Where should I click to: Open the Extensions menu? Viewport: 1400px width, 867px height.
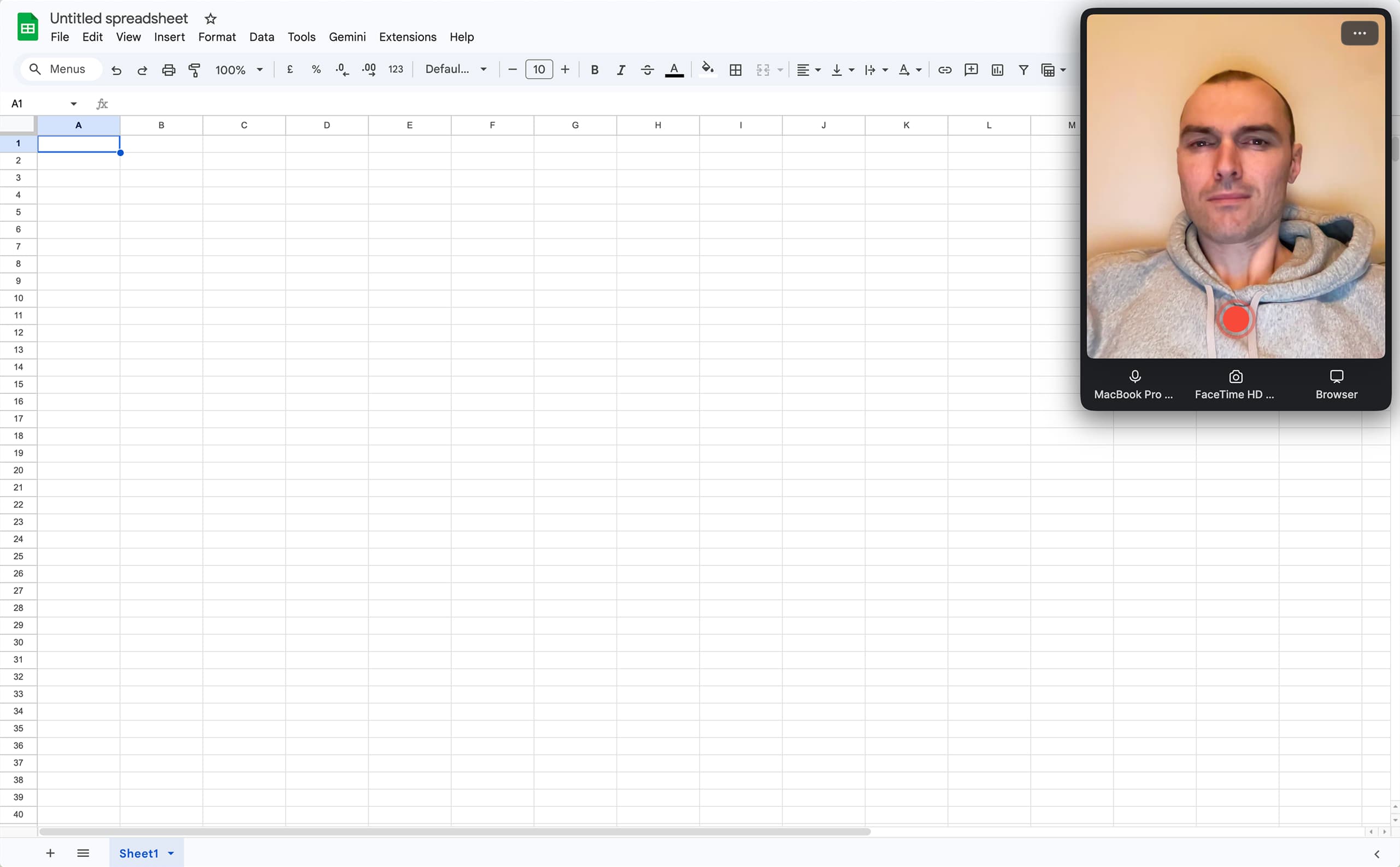click(x=407, y=37)
